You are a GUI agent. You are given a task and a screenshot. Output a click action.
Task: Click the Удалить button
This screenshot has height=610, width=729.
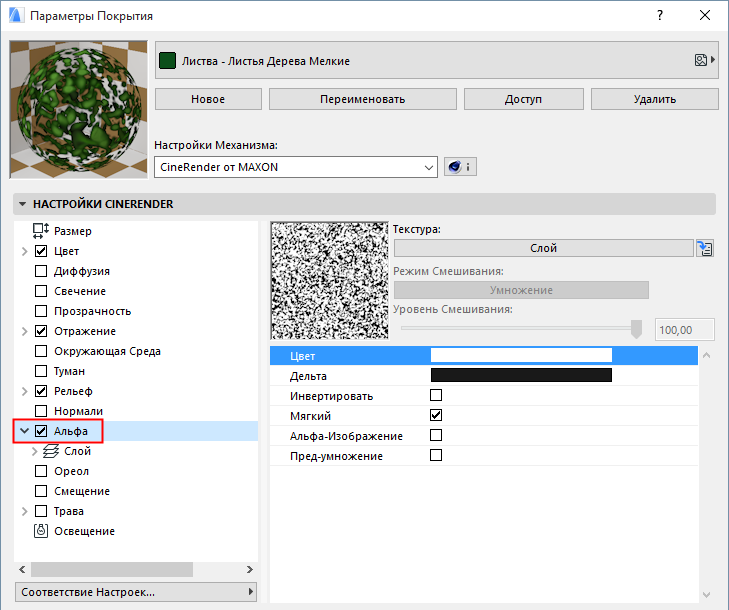654,99
